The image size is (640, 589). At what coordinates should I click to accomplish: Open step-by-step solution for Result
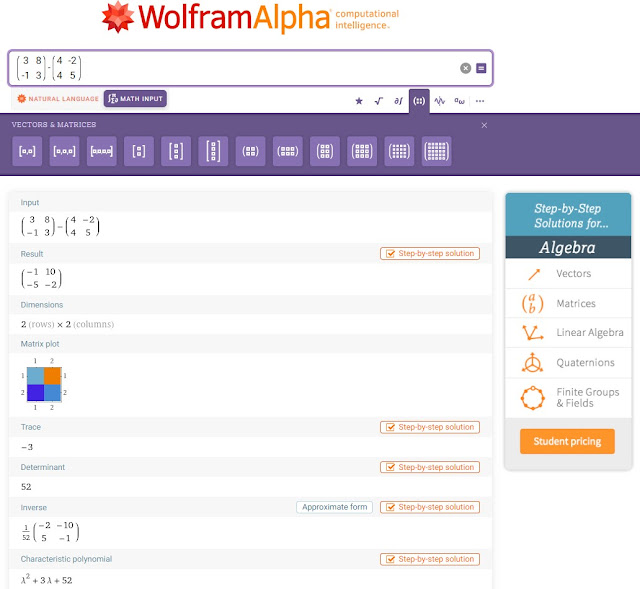(430, 253)
